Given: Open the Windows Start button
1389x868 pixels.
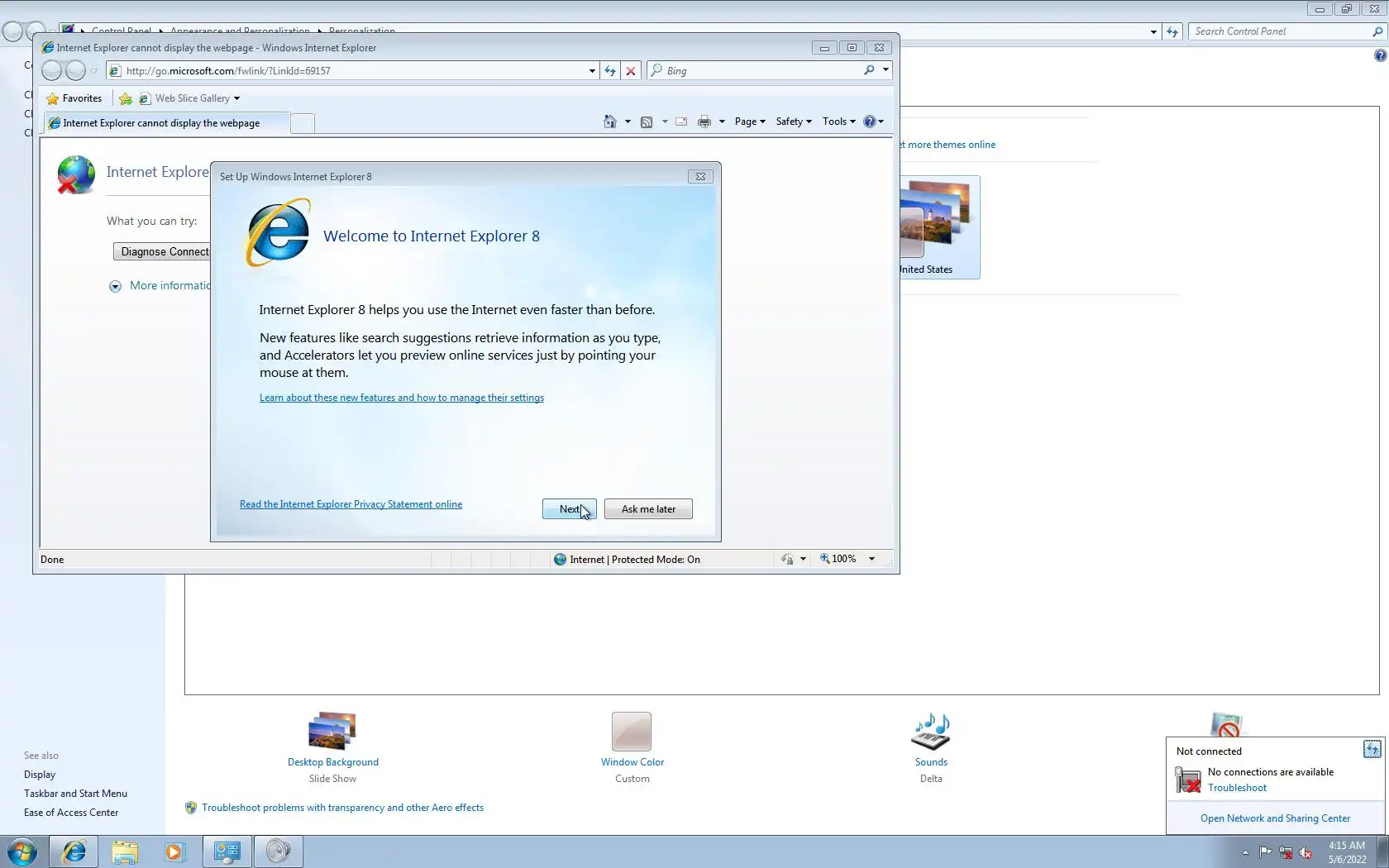Looking at the screenshot, I should pyautogui.click(x=22, y=851).
